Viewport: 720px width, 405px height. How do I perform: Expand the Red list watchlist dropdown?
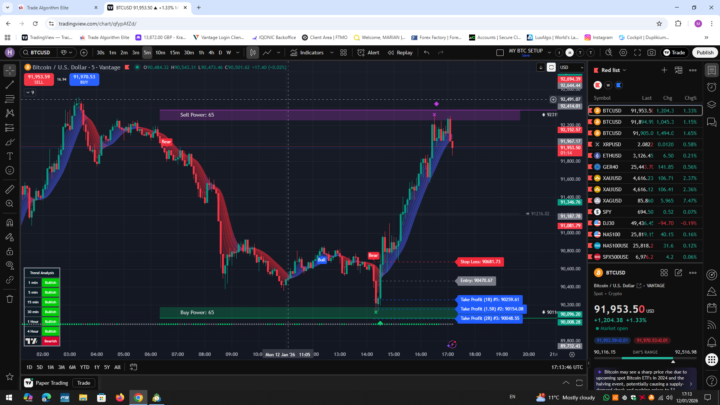pos(613,70)
